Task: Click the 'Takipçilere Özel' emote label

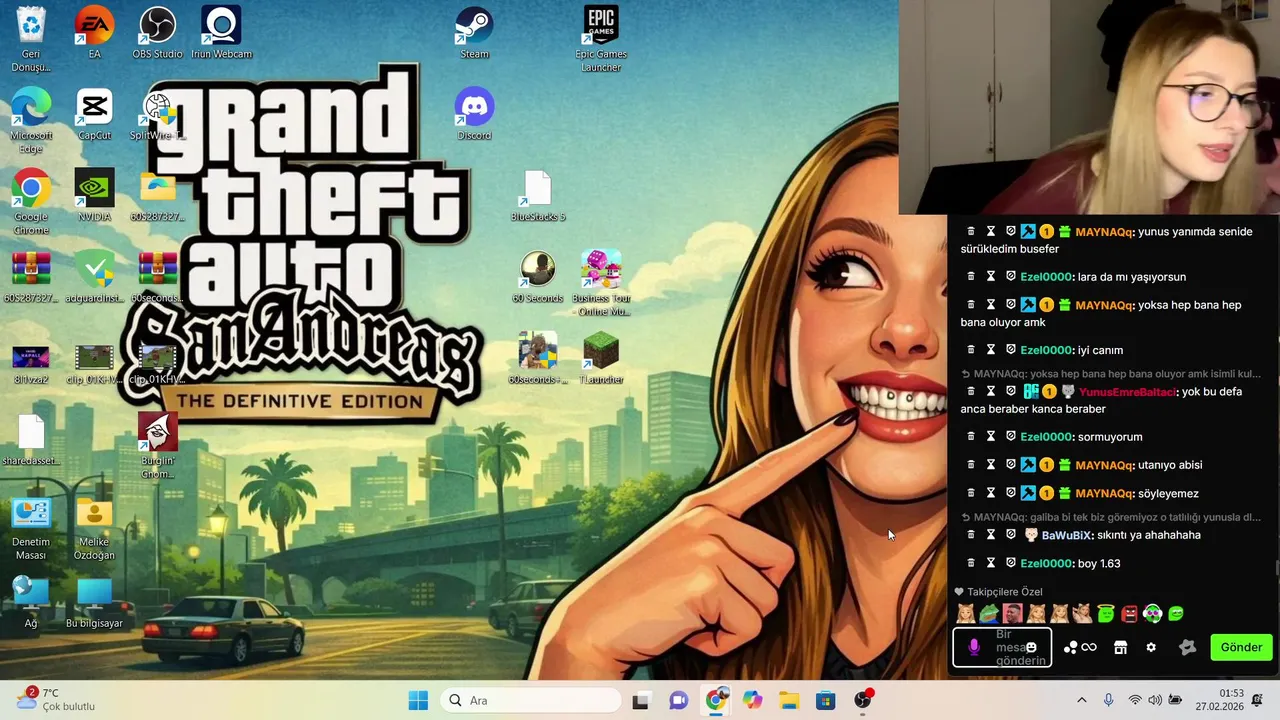Action: 1004,592
